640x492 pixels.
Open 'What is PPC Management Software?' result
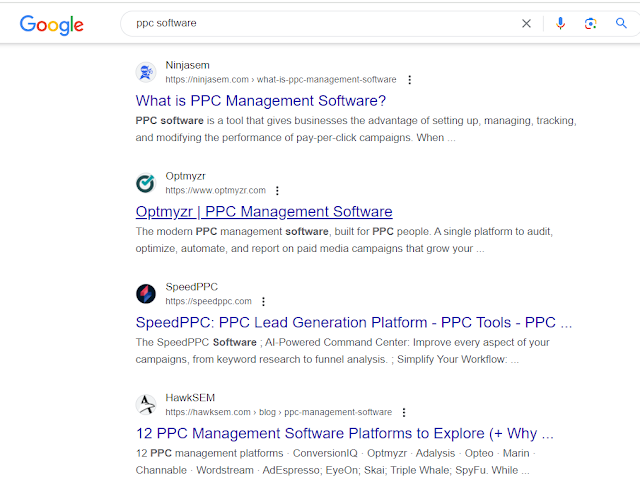pyautogui.click(x=260, y=101)
